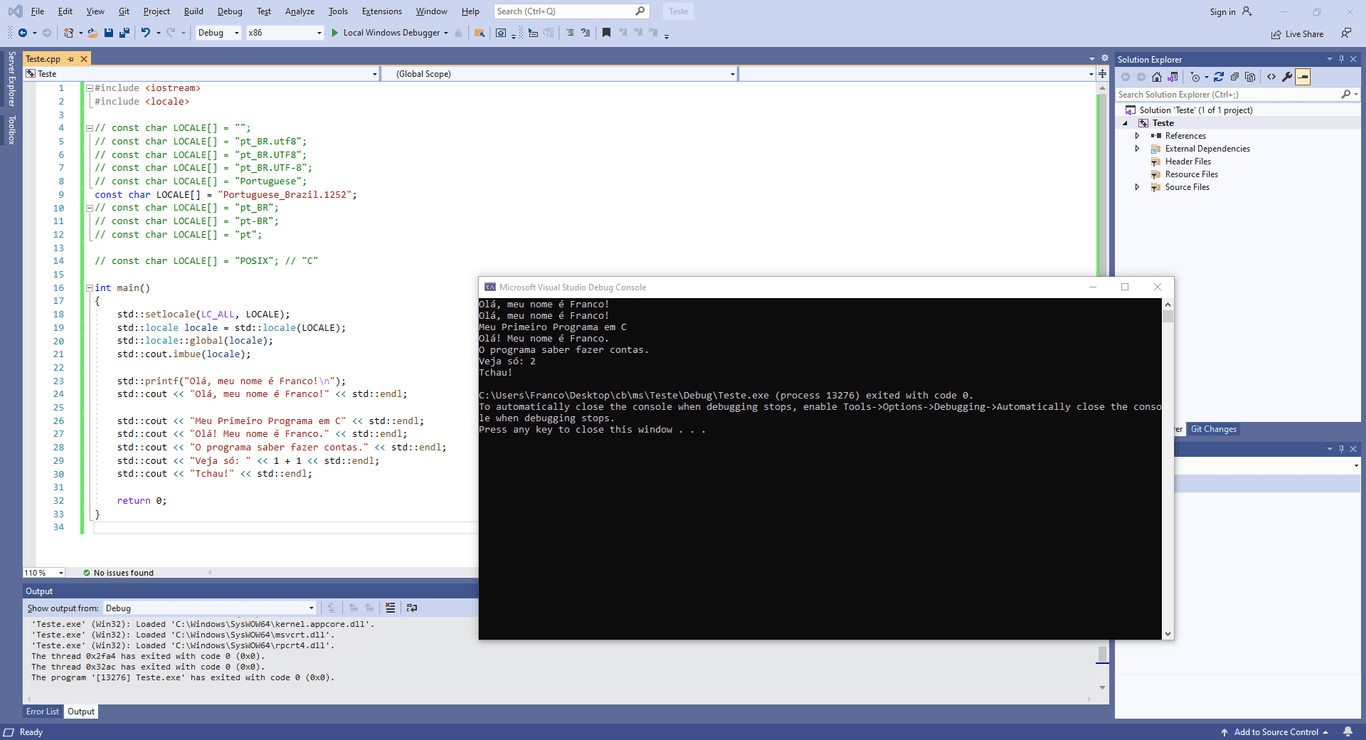Screen dimensions: 1366x740
Task: Click the Properties wrench icon in Solution Explorer
Action: tap(1287, 77)
